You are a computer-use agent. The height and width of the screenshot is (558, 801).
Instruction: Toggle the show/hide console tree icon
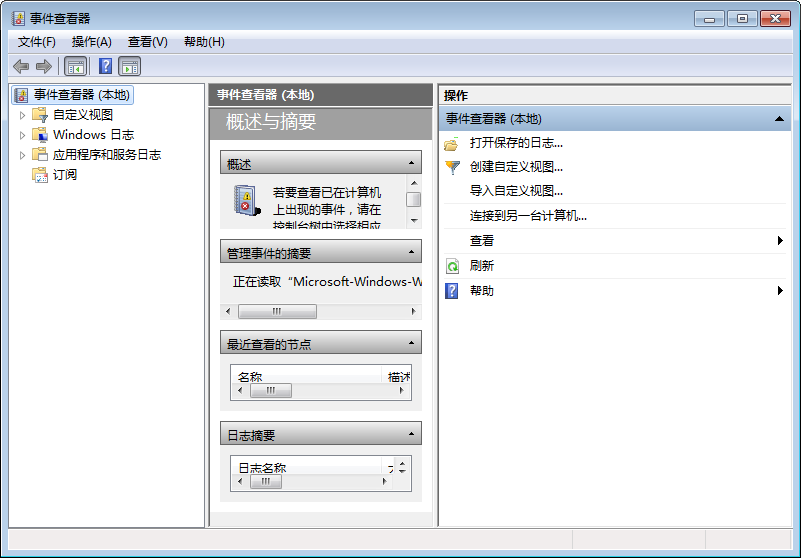tap(75, 66)
